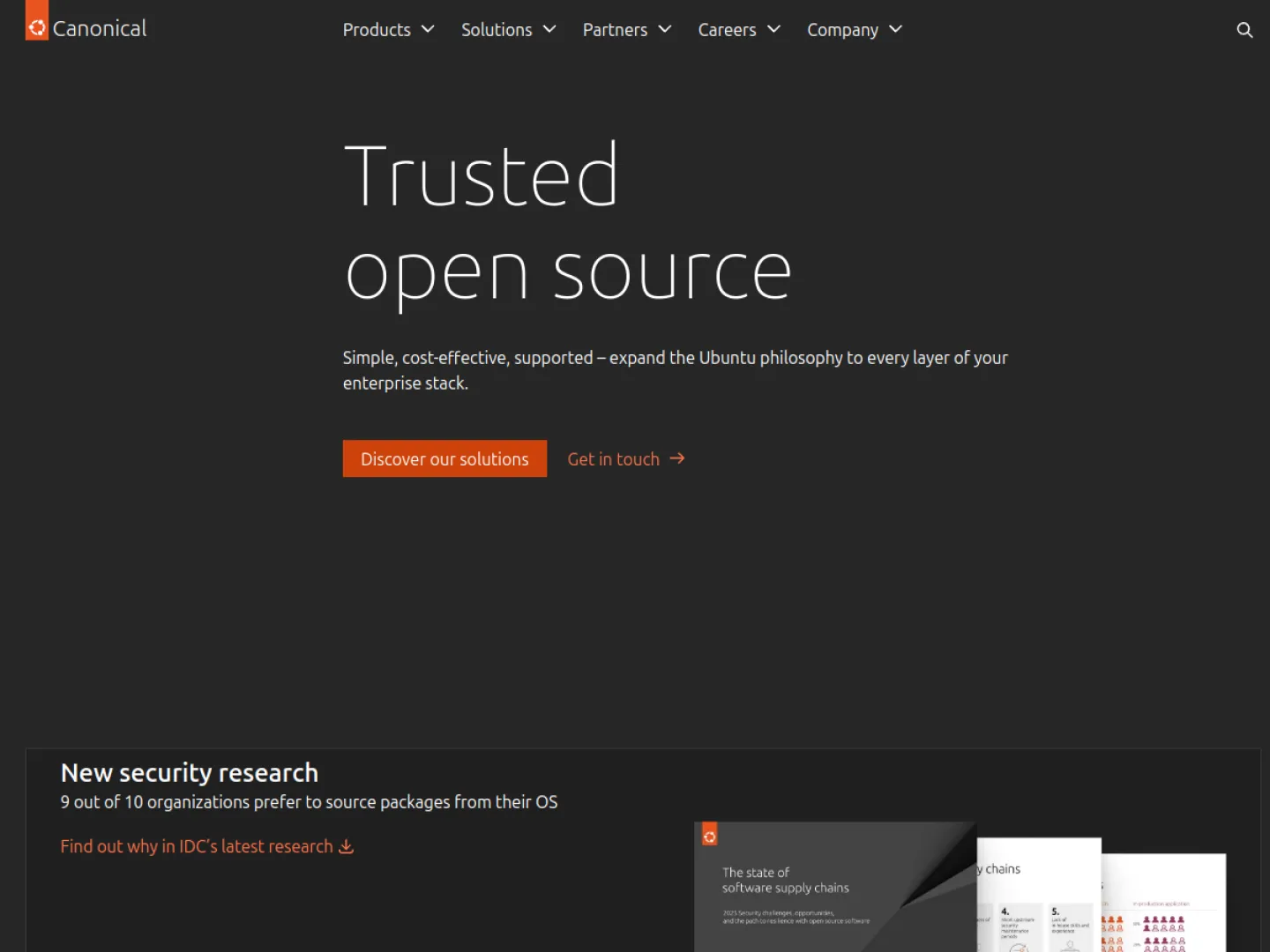Image resolution: width=1270 pixels, height=952 pixels.
Task: Click the state of software supply chains cover
Action: (835, 887)
